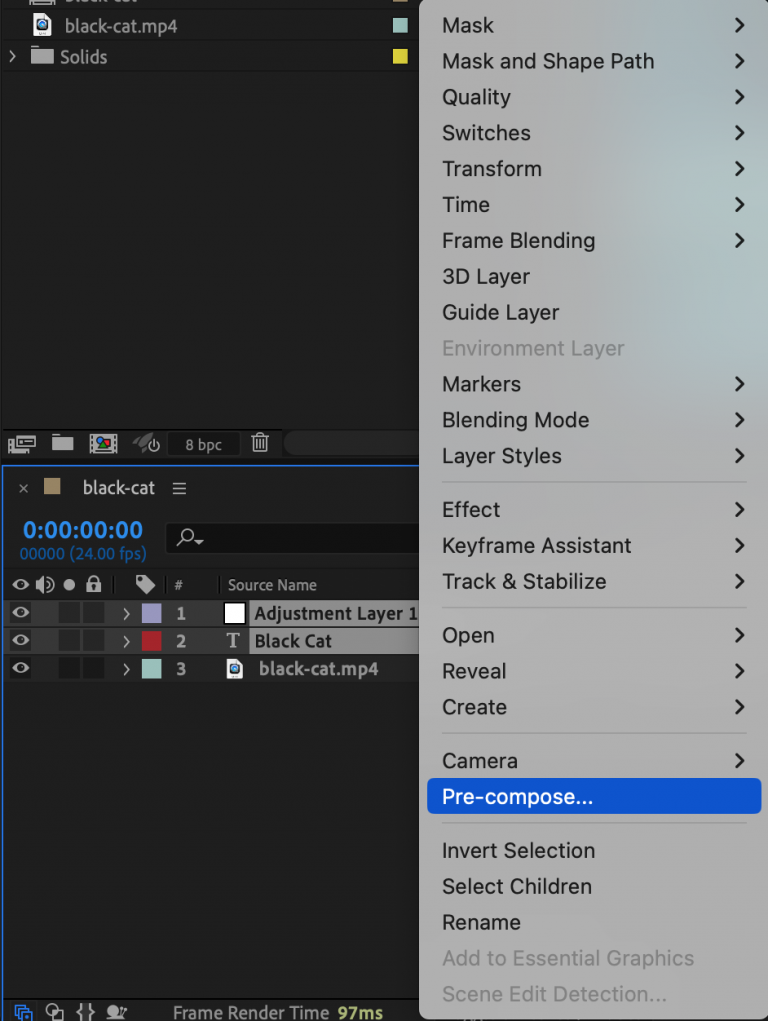The image size is (768, 1021).
Task: Toggle the Layer Switches pane icon
Action: pyautogui.click(x=24, y=1012)
